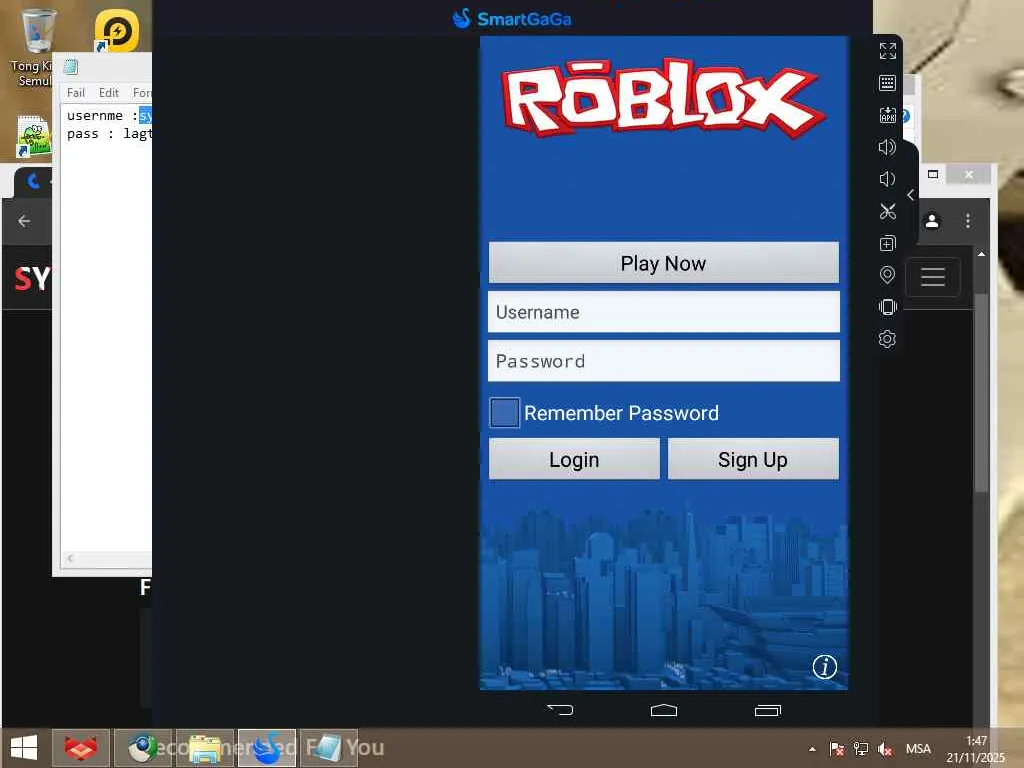Click the muted volume tray icon
Screen dimensions: 1024x768
(x=885, y=749)
